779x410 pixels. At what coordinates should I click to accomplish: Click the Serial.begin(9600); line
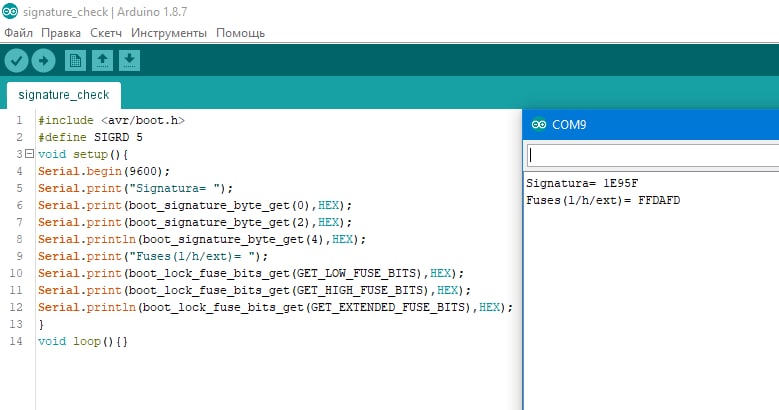(x=104, y=171)
